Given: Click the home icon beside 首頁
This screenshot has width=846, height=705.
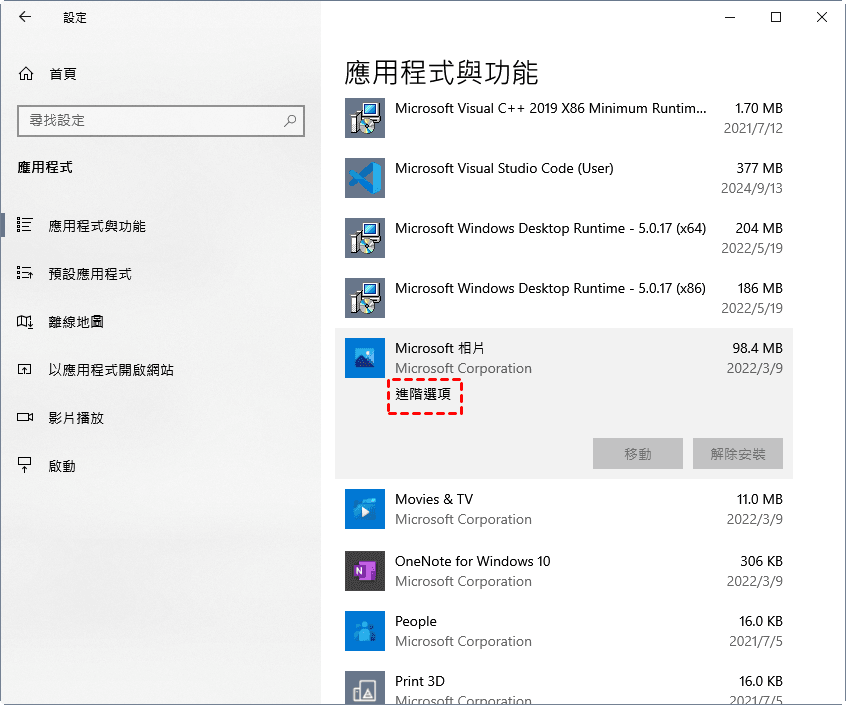Looking at the screenshot, I should pyautogui.click(x=26, y=73).
